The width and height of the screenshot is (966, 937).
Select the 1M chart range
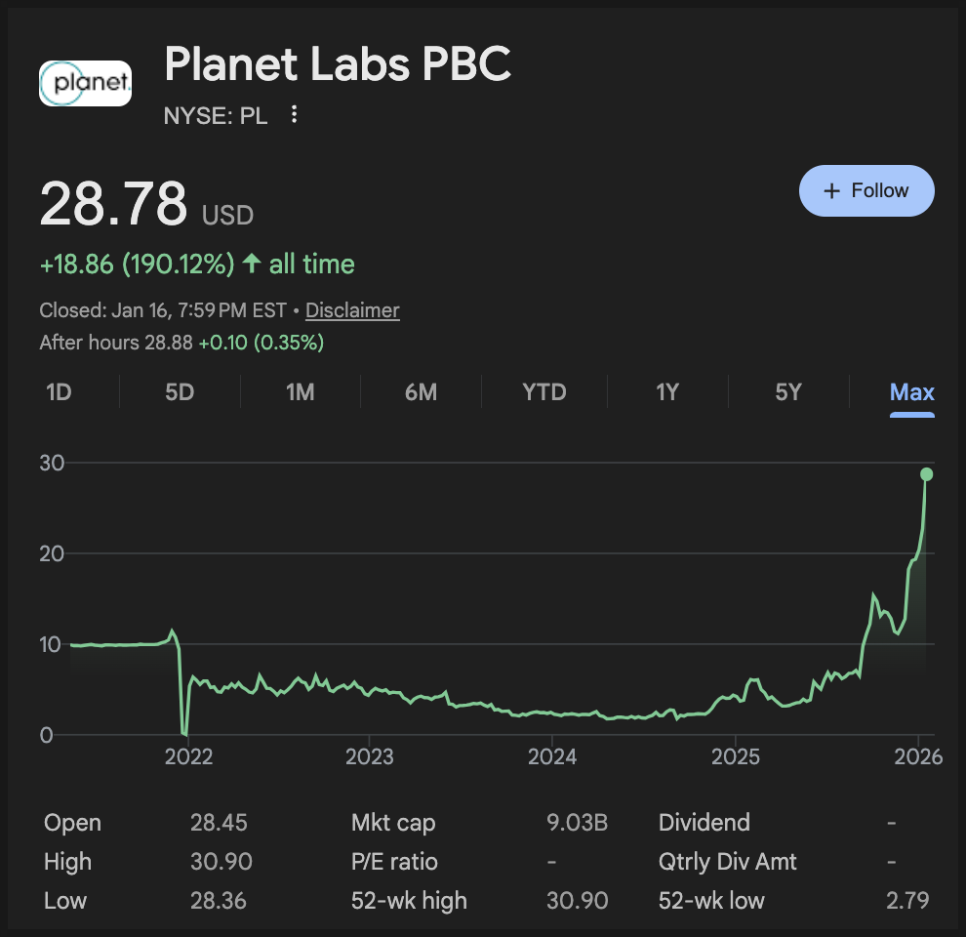click(x=300, y=392)
